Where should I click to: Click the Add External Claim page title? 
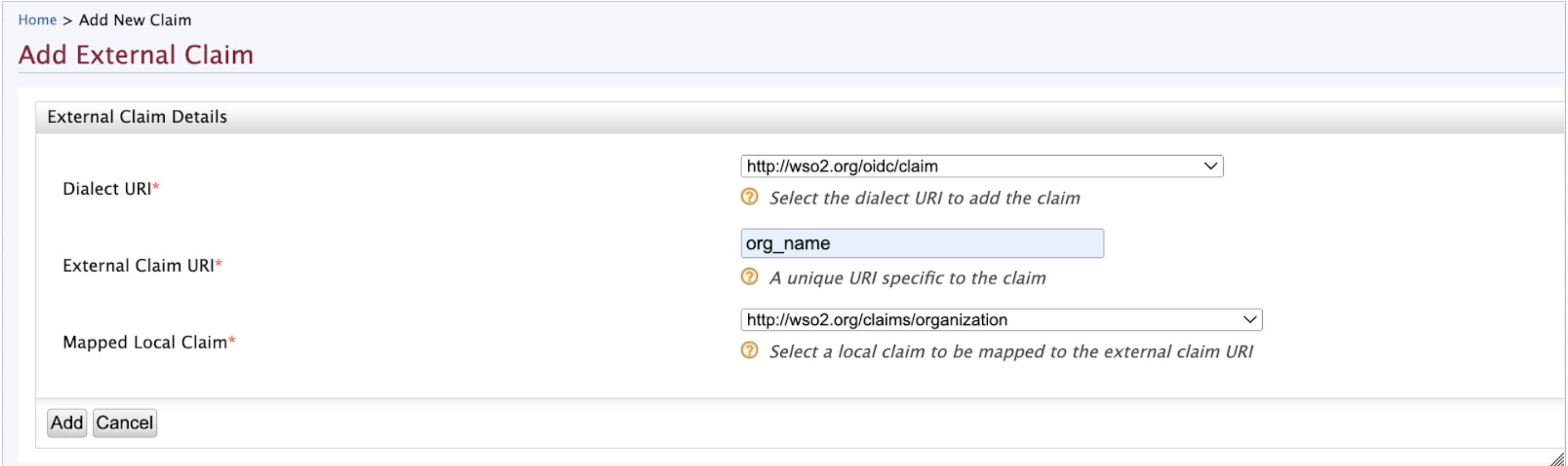(x=136, y=55)
